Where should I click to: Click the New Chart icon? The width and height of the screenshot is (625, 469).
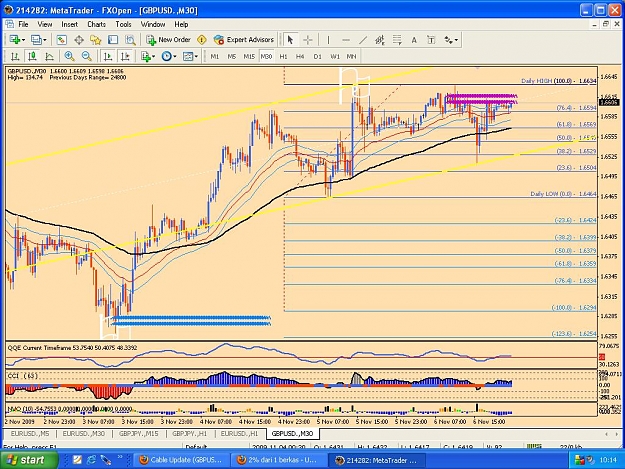15,40
